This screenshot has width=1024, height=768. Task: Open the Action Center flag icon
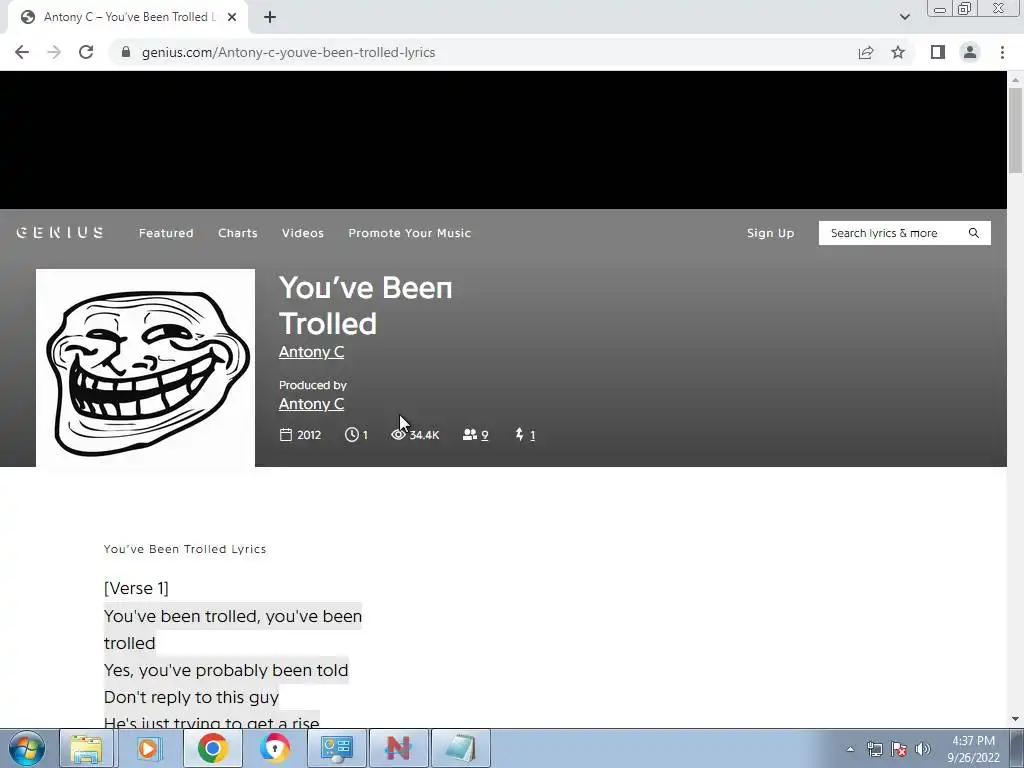899,749
